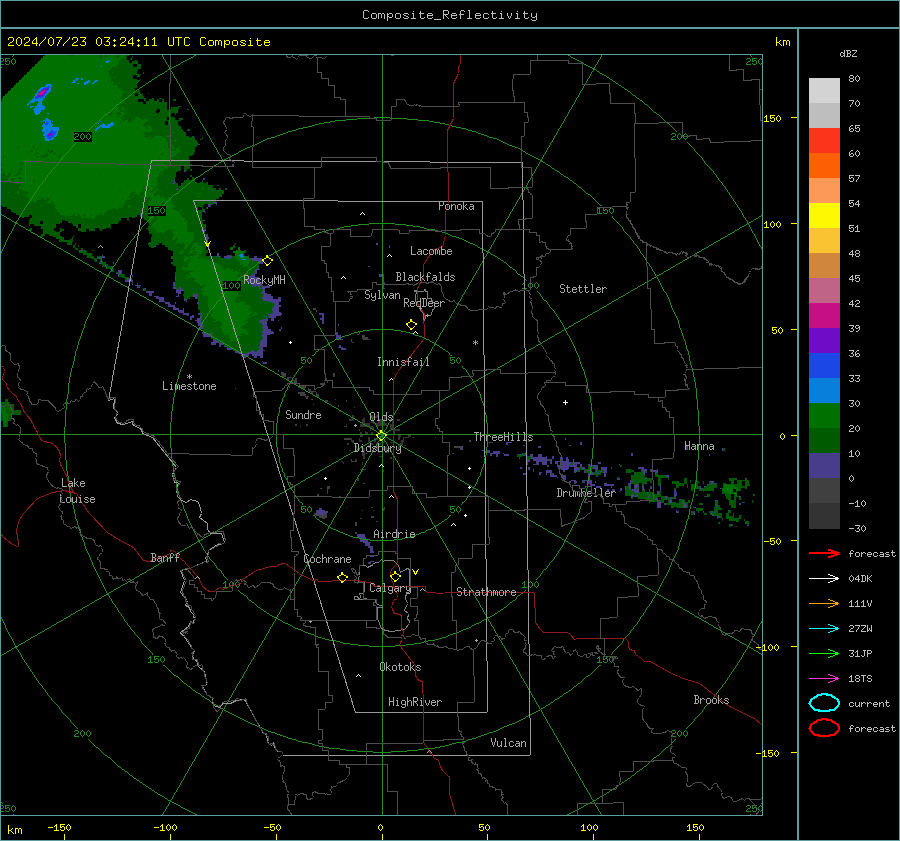Screen dimensions: 900x841
Task: Click the yellow diamond marker near Cochrane
Action: pyautogui.click(x=342, y=578)
